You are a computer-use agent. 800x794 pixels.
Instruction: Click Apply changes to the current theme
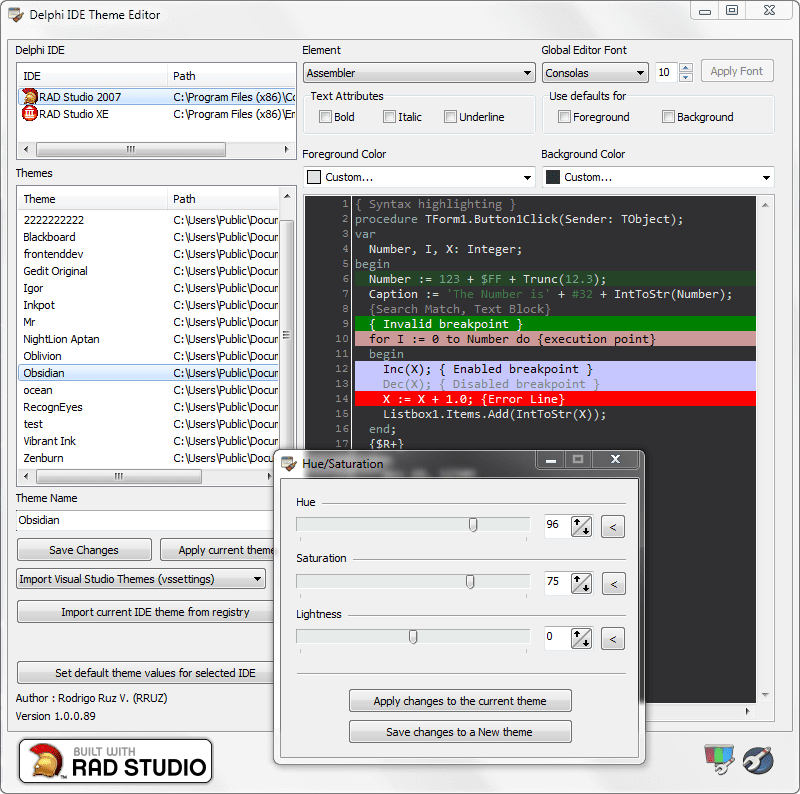point(460,701)
